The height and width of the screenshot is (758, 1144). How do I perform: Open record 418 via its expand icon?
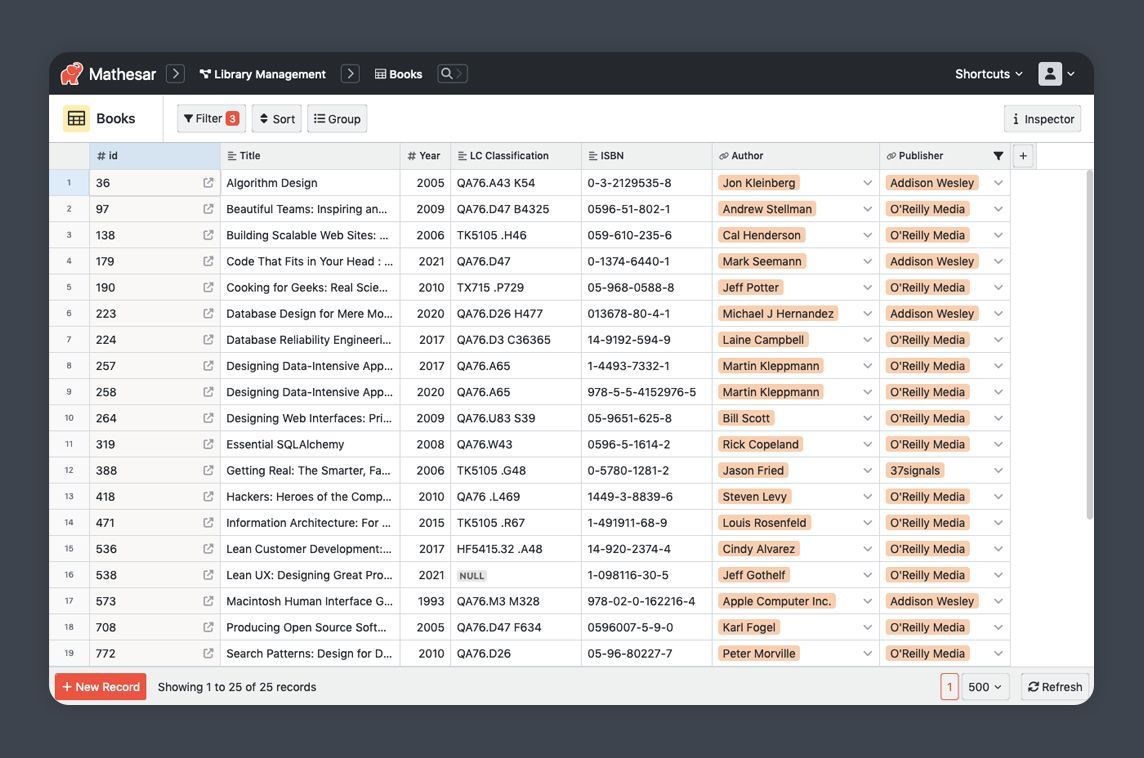coord(209,497)
